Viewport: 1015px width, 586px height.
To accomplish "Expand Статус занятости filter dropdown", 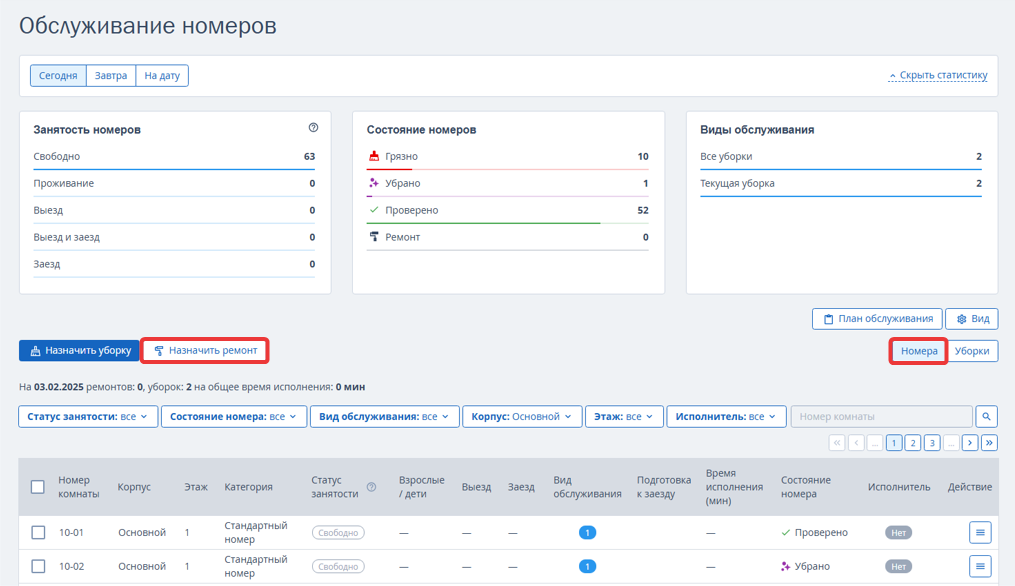I will 88,416.
